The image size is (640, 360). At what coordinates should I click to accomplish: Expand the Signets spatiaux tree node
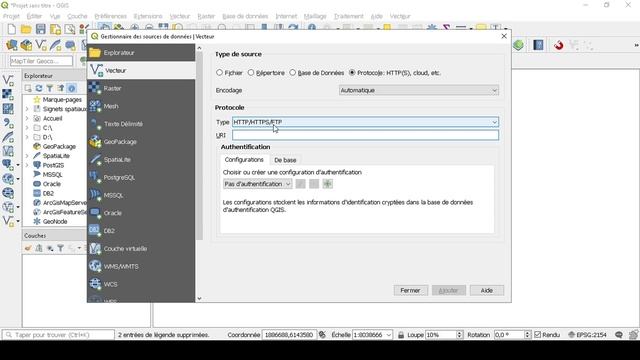point(27,109)
